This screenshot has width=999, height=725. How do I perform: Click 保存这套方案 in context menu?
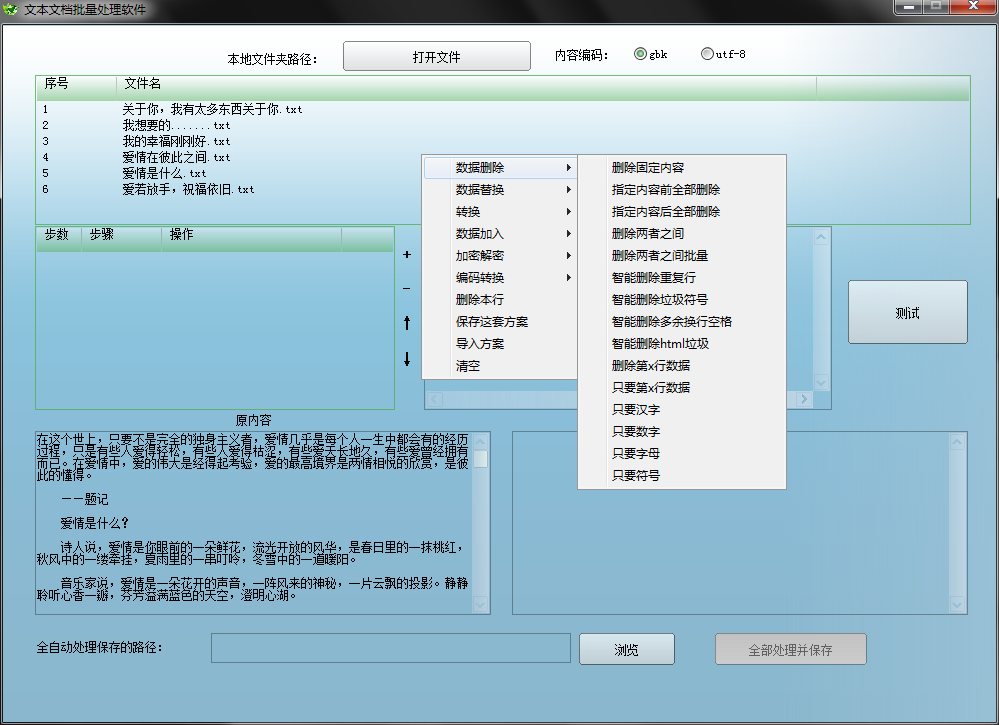(x=492, y=322)
